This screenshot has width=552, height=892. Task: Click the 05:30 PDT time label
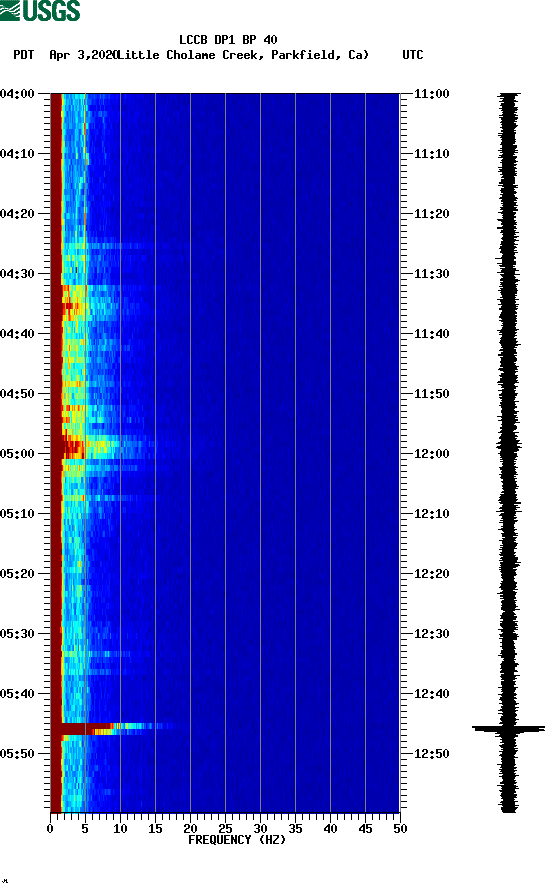coord(18,634)
